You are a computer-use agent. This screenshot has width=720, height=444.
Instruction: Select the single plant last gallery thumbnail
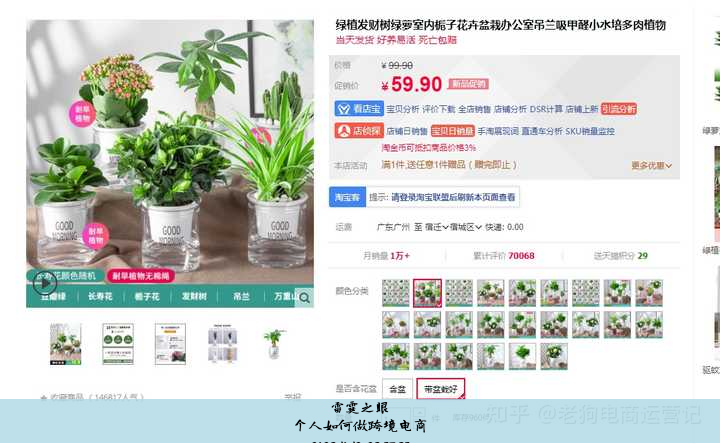click(x=274, y=343)
